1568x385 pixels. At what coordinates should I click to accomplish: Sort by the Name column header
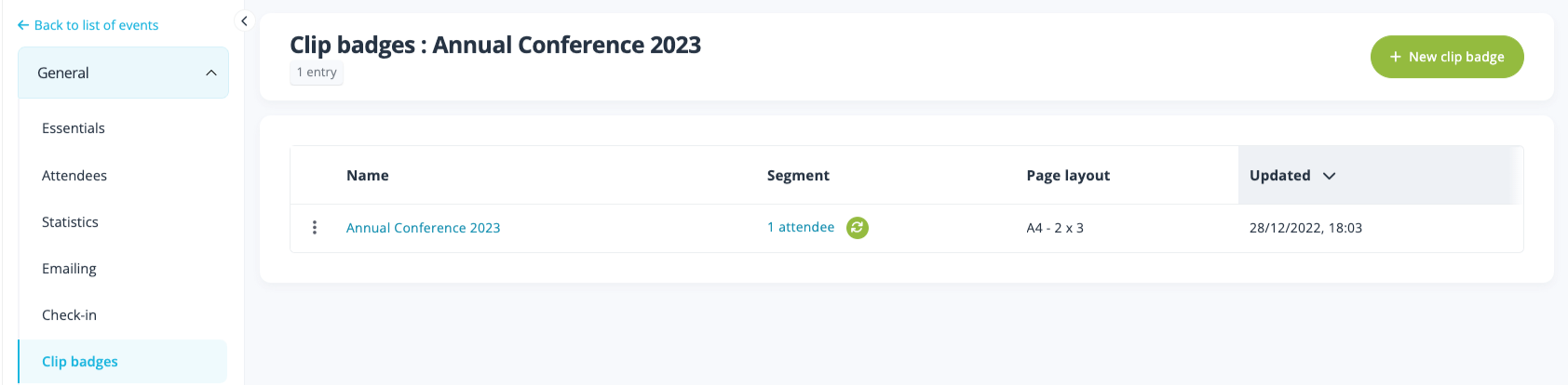click(368, 176)
